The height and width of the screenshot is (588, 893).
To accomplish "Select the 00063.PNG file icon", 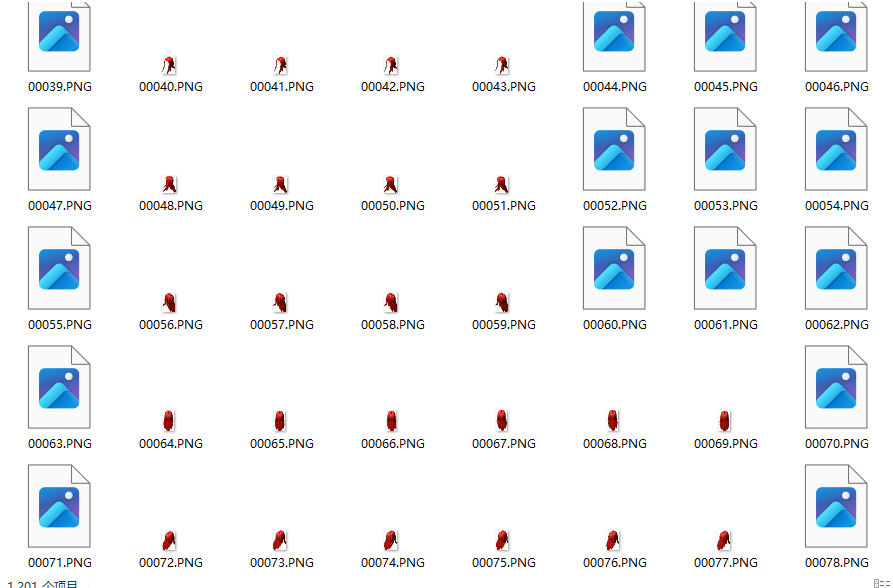I will (59, 387).
